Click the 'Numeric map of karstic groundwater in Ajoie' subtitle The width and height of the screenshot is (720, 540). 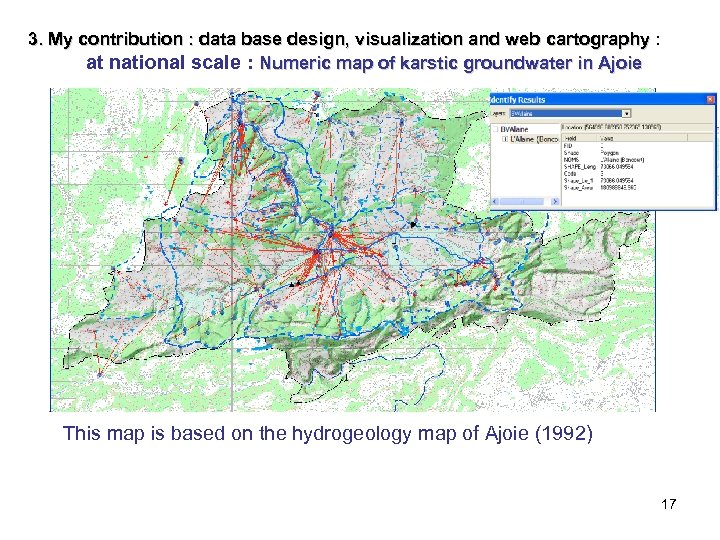[450, 63]
